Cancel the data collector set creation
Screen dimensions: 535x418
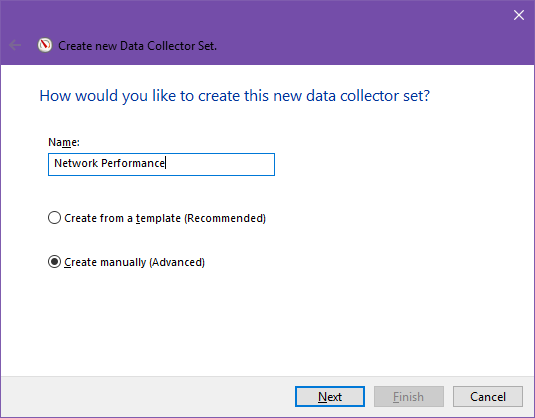[488, 397]
